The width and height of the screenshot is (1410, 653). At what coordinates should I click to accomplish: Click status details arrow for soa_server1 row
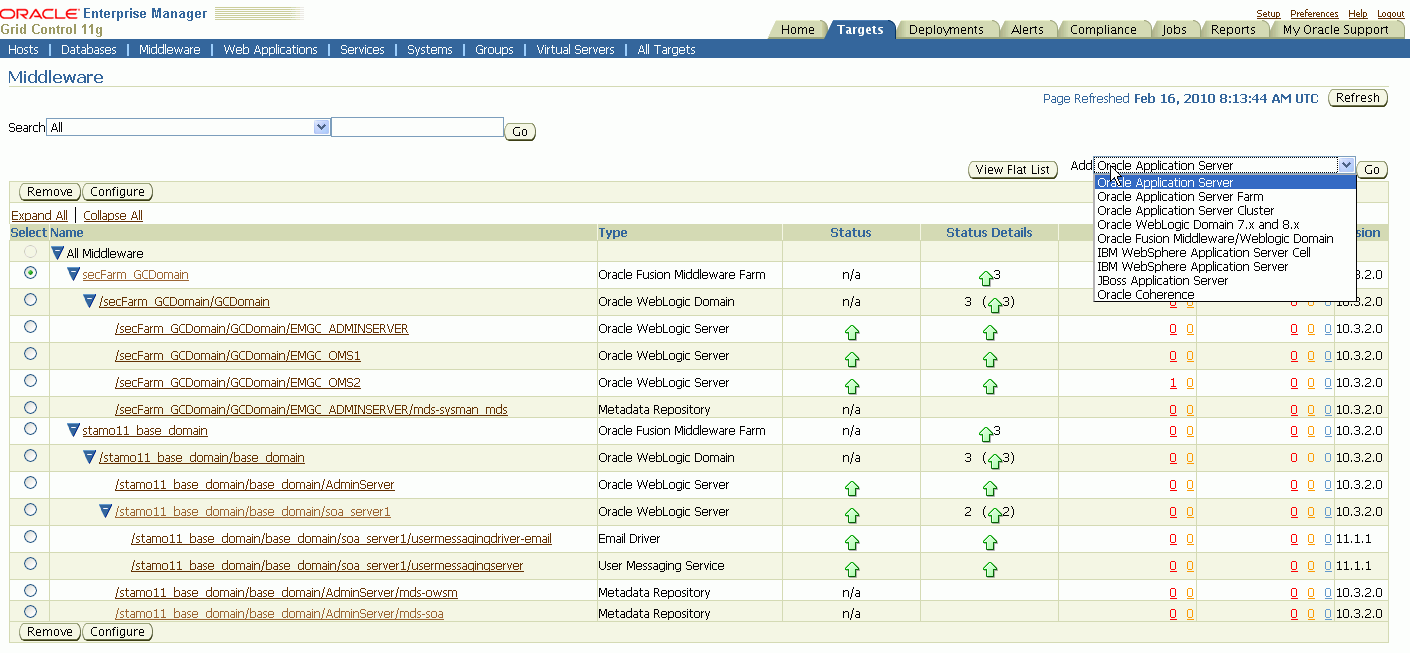point(995,515)
